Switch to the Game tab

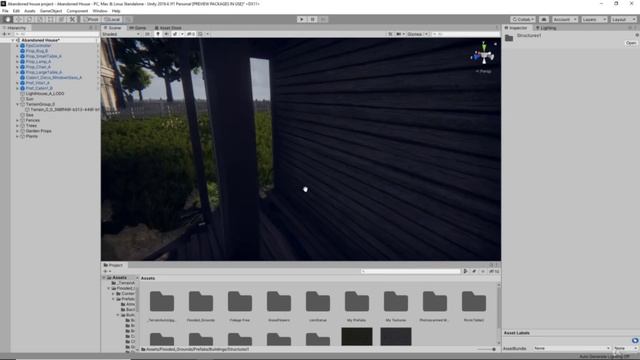[138, 28]
